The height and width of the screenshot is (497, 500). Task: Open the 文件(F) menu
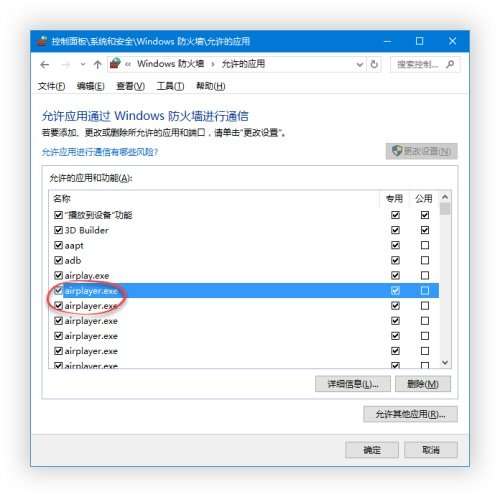[x=51, y=86]
